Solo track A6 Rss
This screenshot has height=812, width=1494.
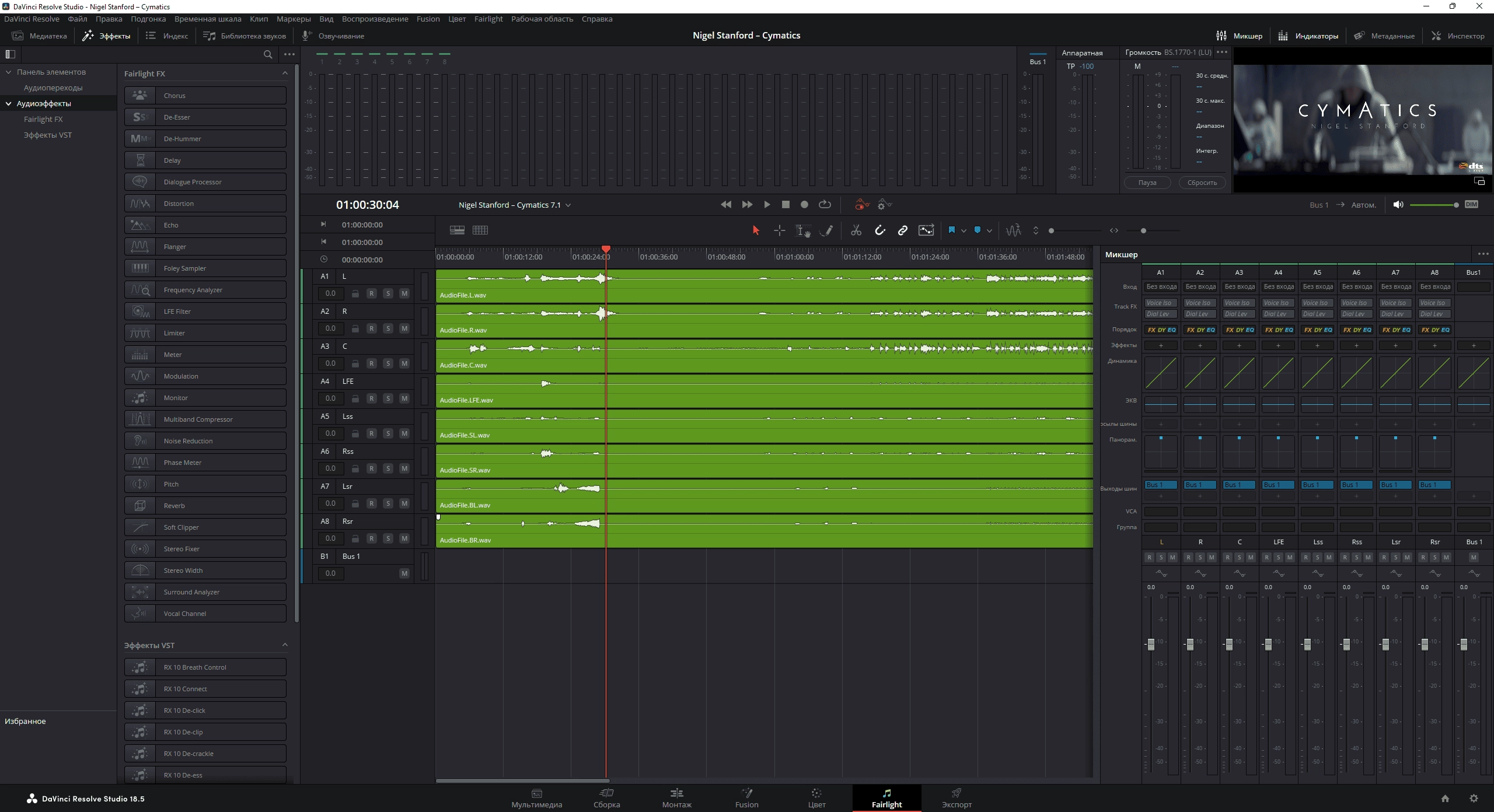388,468
